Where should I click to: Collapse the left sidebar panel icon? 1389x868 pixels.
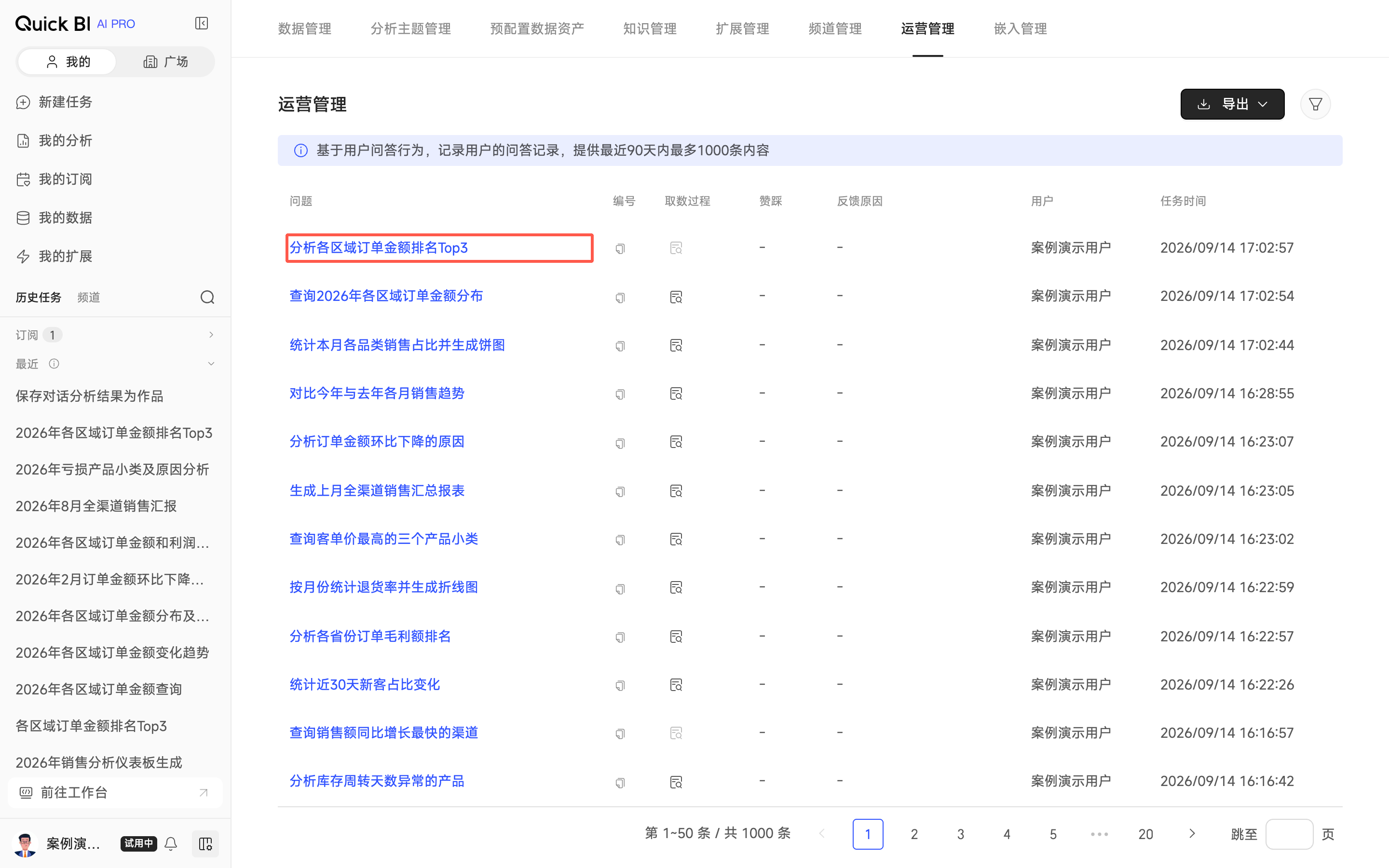202,24
